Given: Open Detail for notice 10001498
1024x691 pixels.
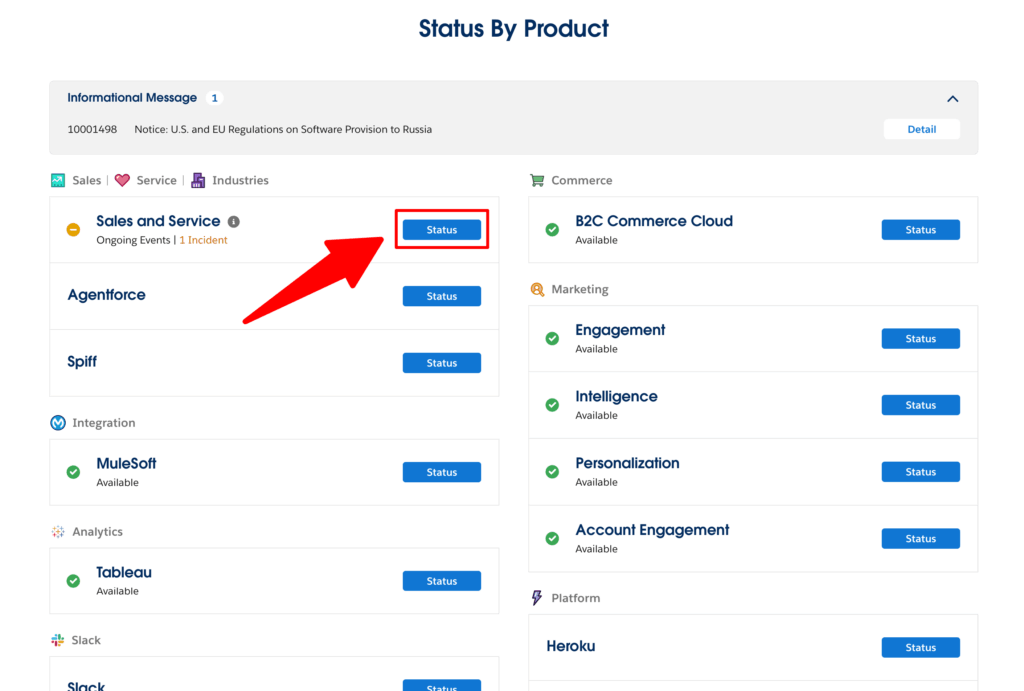Looking at the screenshot, I should (921, 129).
